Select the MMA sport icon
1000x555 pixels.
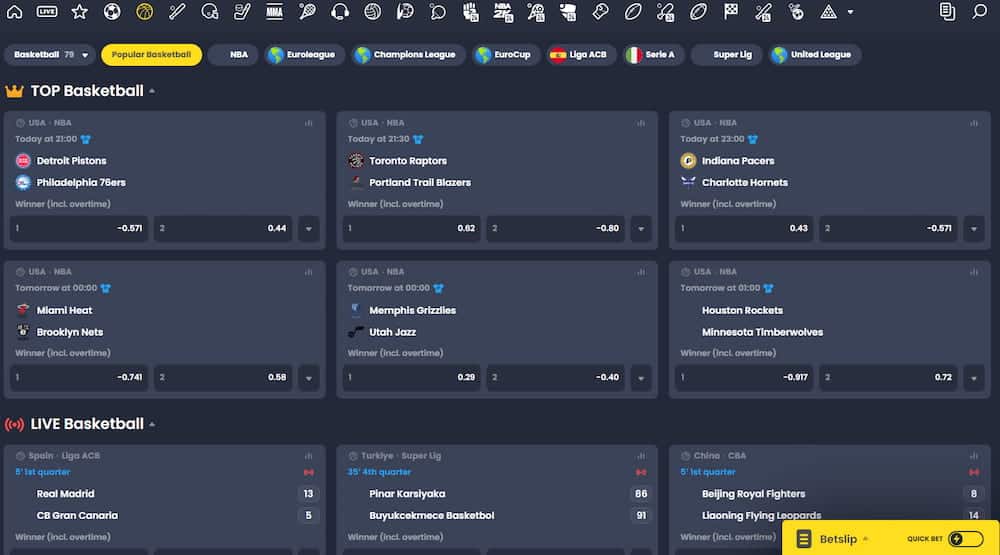coord(274,11)
